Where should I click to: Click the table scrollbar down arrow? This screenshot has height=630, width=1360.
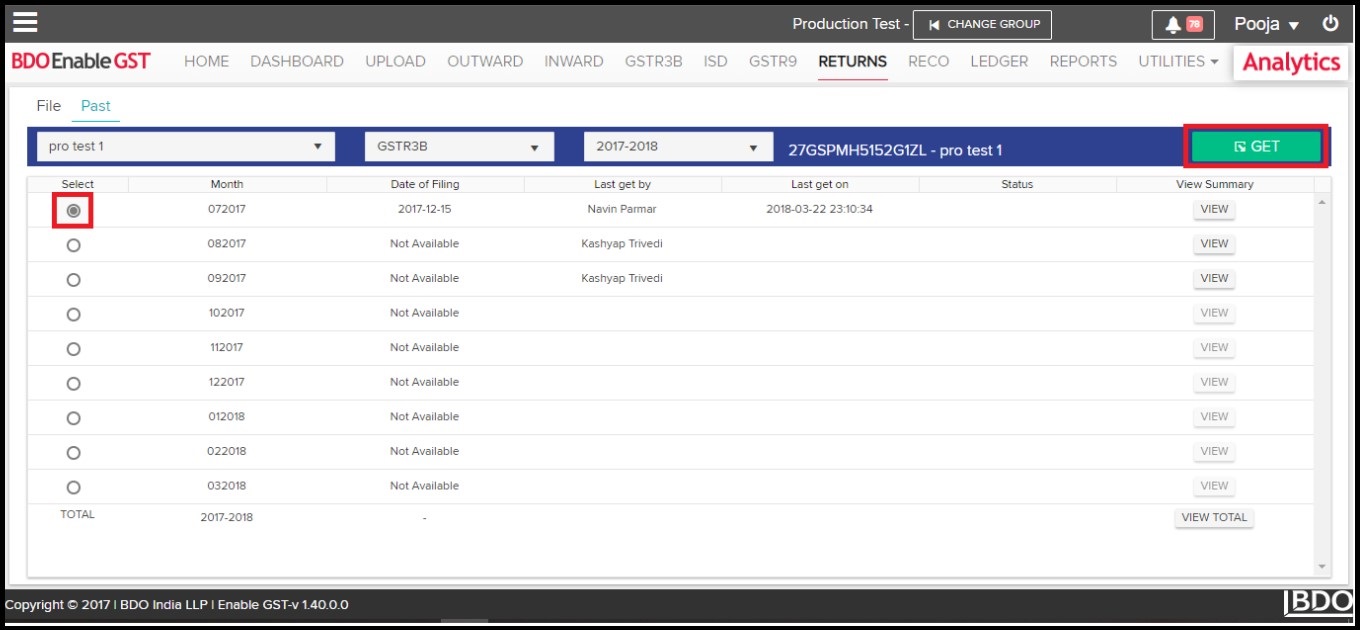point(1322,567)
